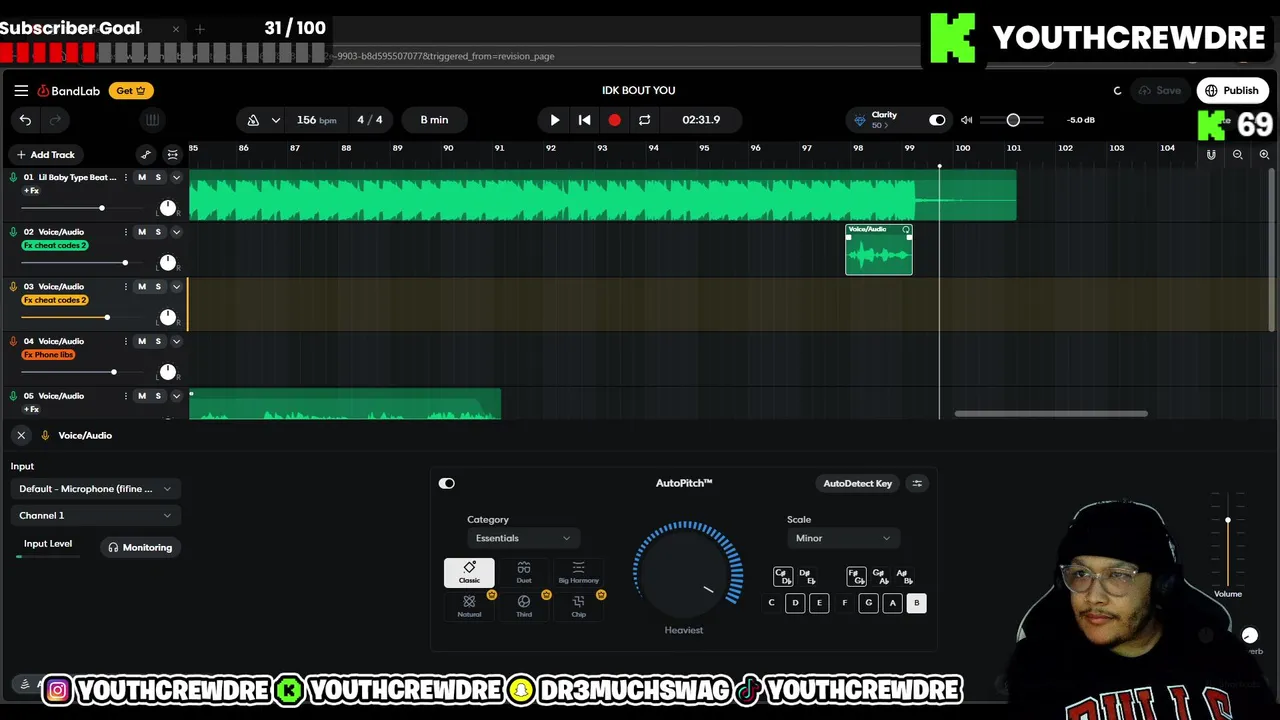Click the yellow Get membership button

[x=131, y=90]
